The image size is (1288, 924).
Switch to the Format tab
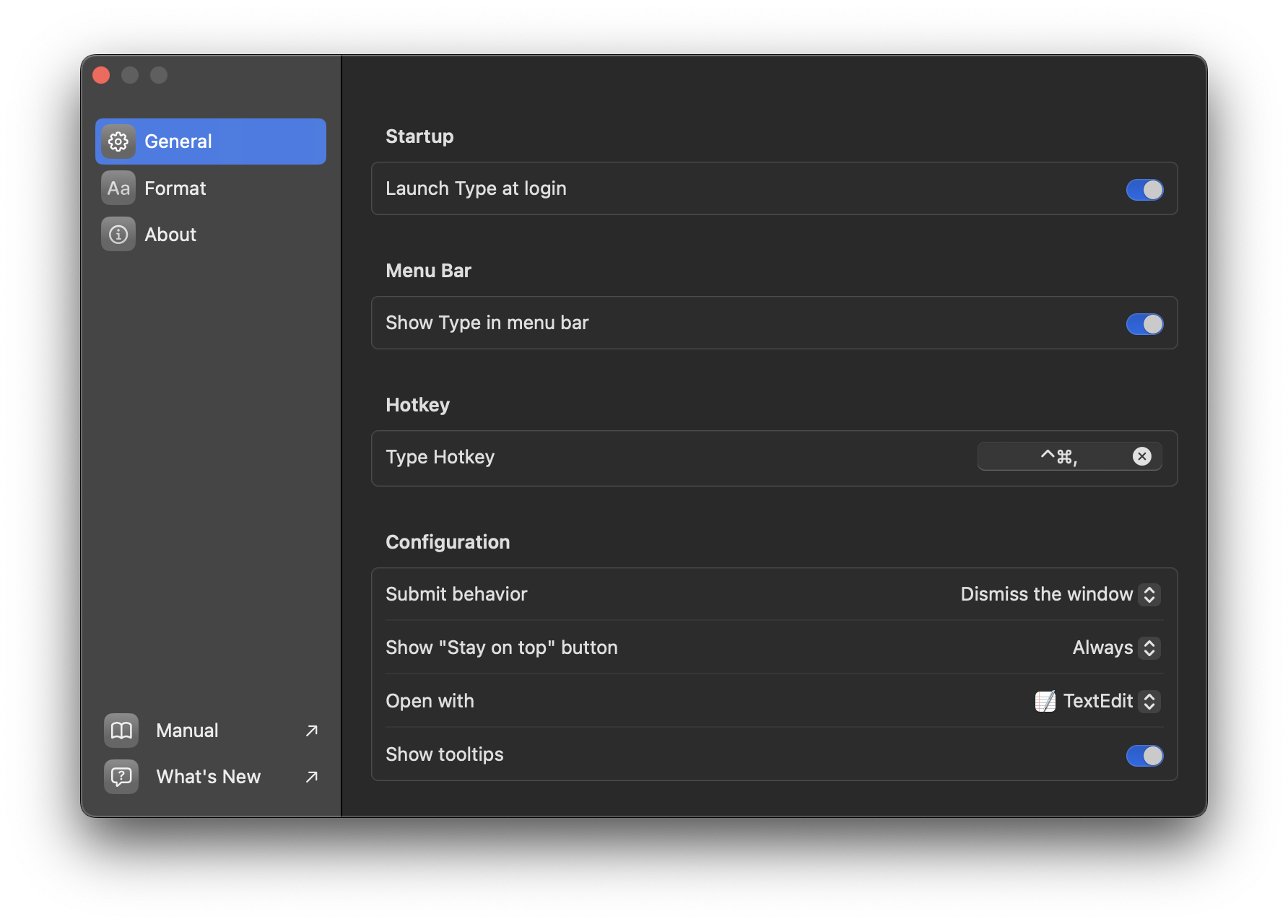[x=211, y=188]
